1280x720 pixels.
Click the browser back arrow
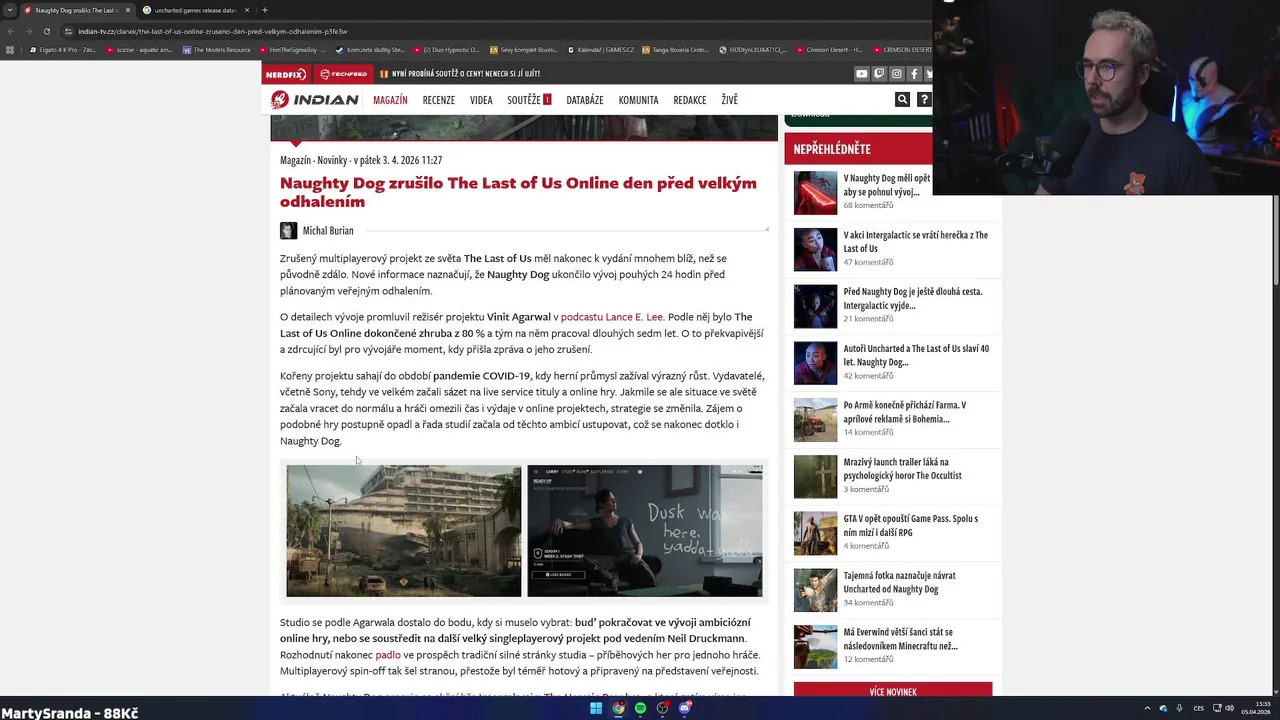click(x=10, y=31)
